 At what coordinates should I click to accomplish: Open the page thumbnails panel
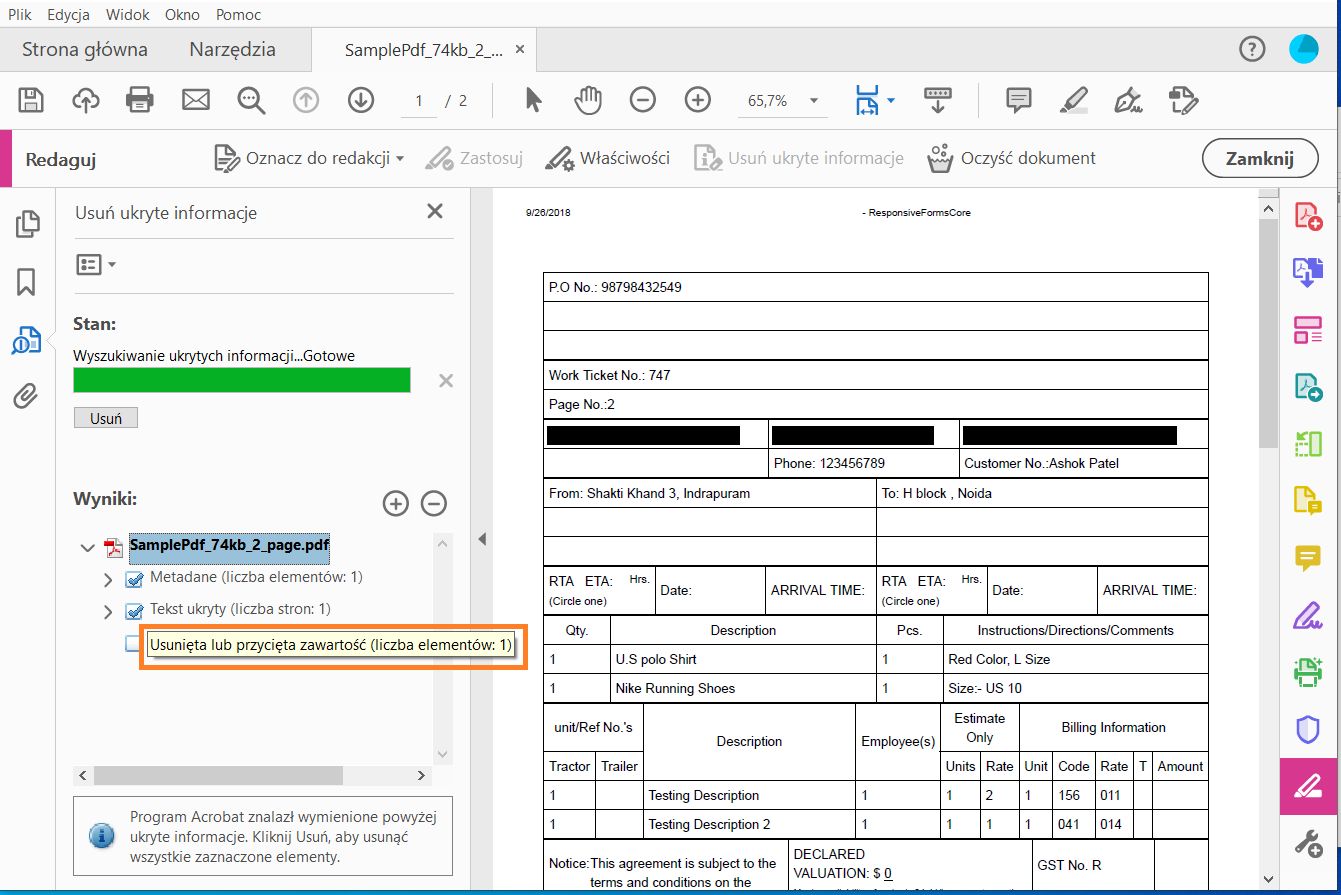click(x=27, y=224)
